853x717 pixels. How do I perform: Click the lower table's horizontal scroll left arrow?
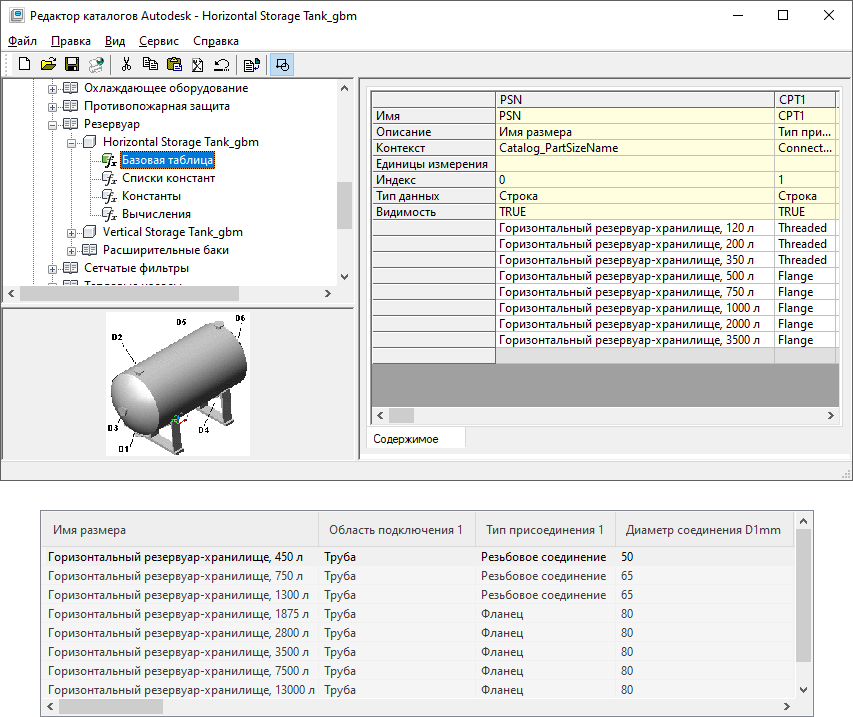coord(50,707)
